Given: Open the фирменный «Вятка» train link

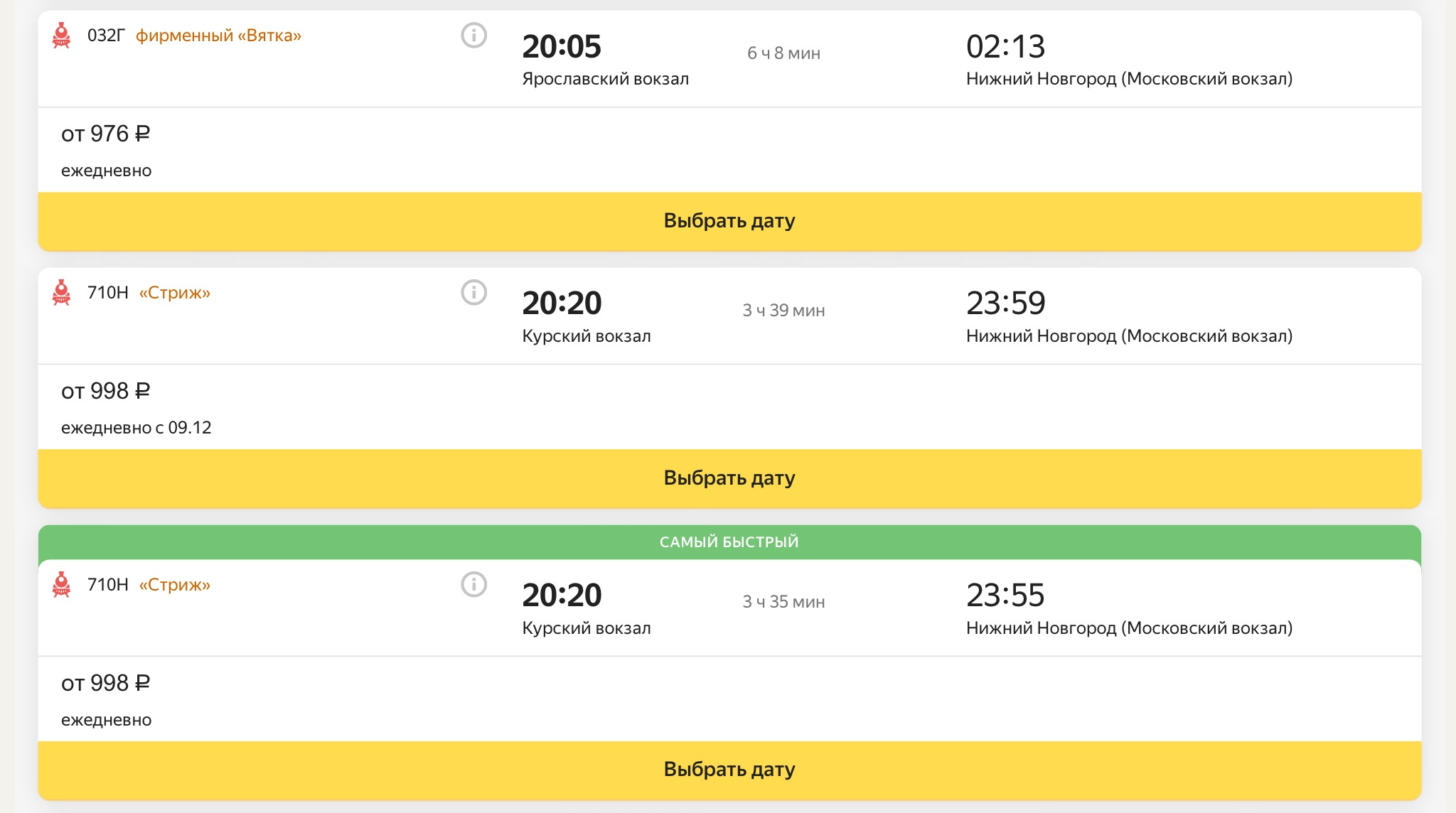Looking at the screenshot, I should tap(218, 36).
